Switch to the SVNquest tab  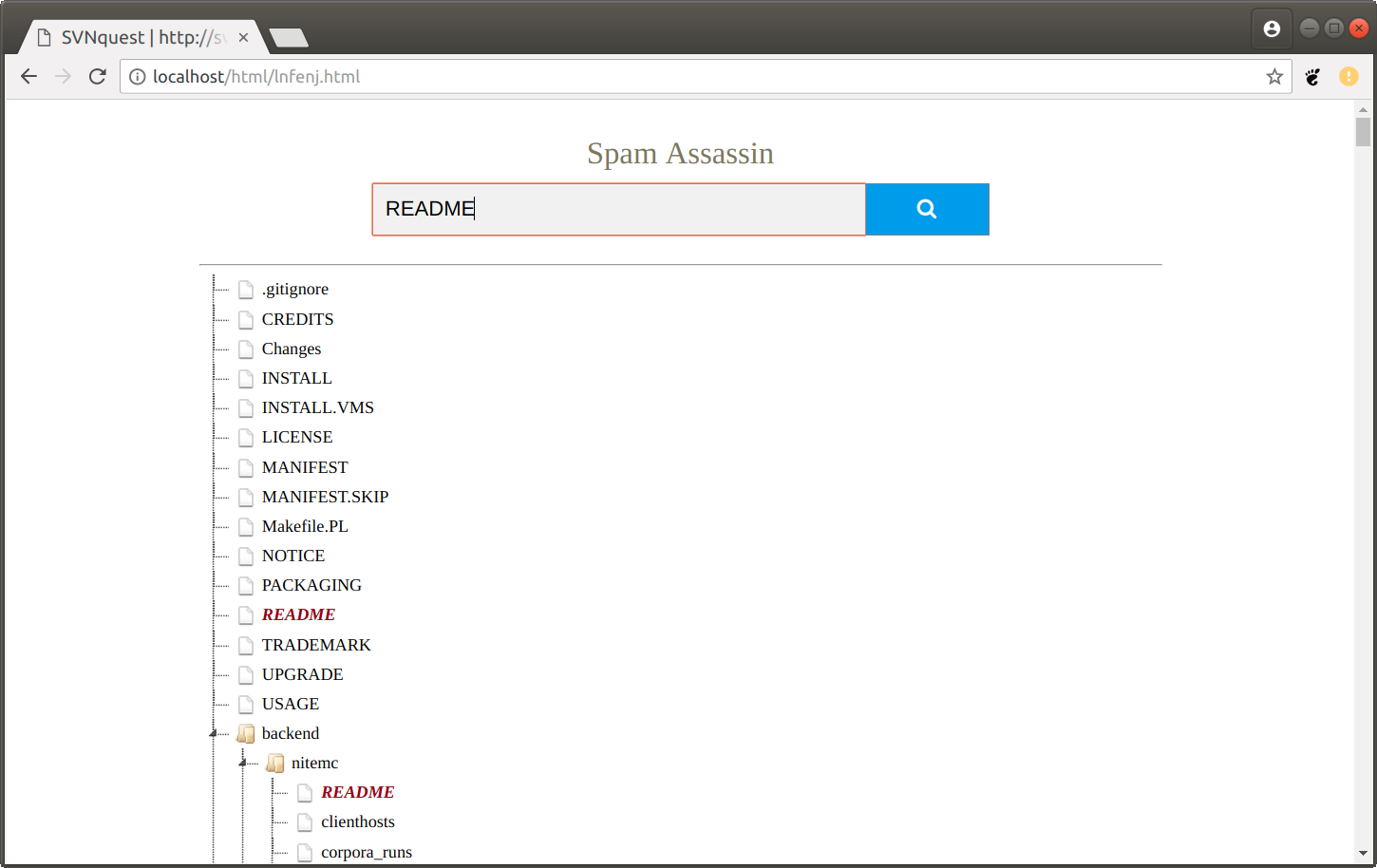[x=142, y=37]
